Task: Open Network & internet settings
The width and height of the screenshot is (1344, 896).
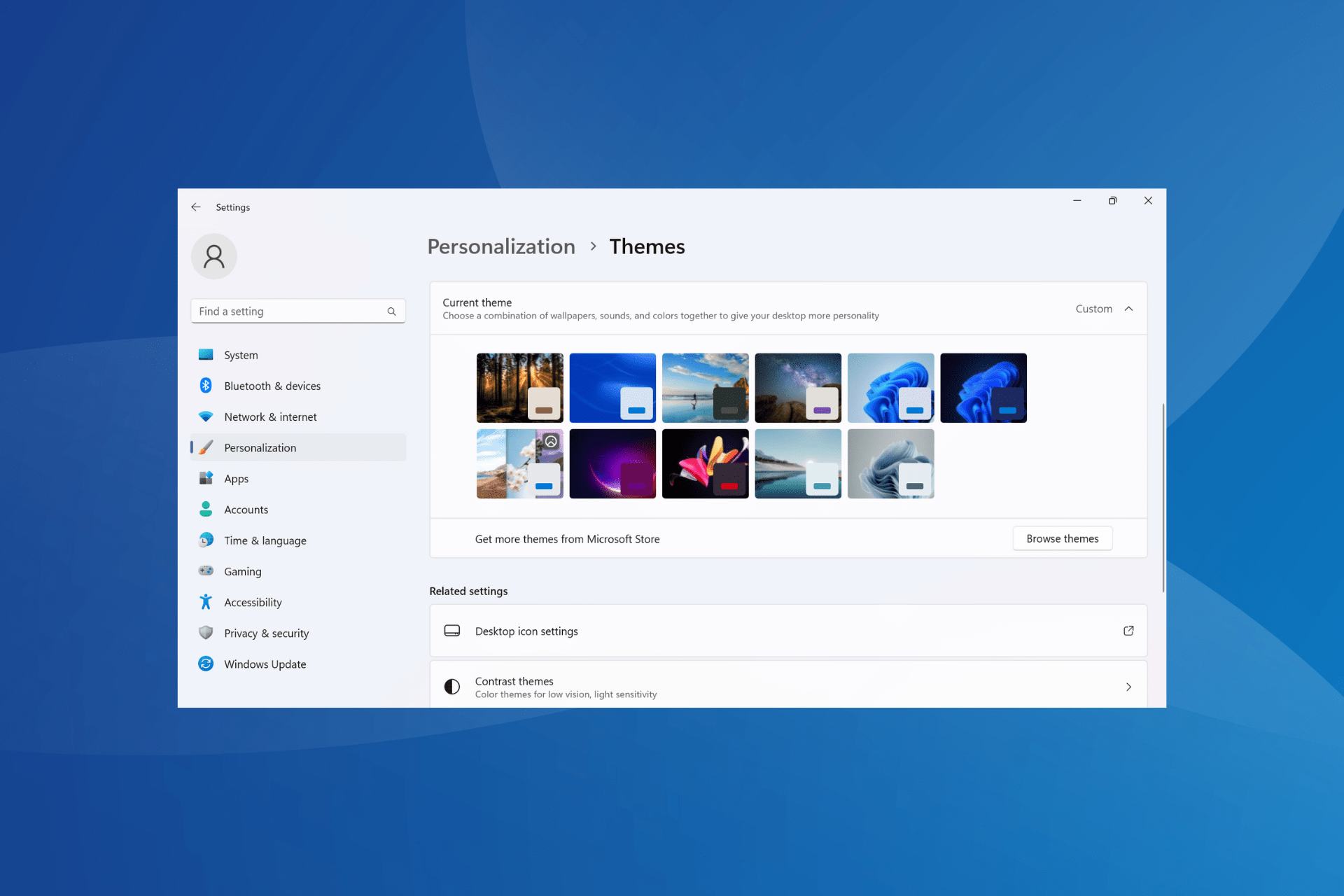Action: [270, 416]
